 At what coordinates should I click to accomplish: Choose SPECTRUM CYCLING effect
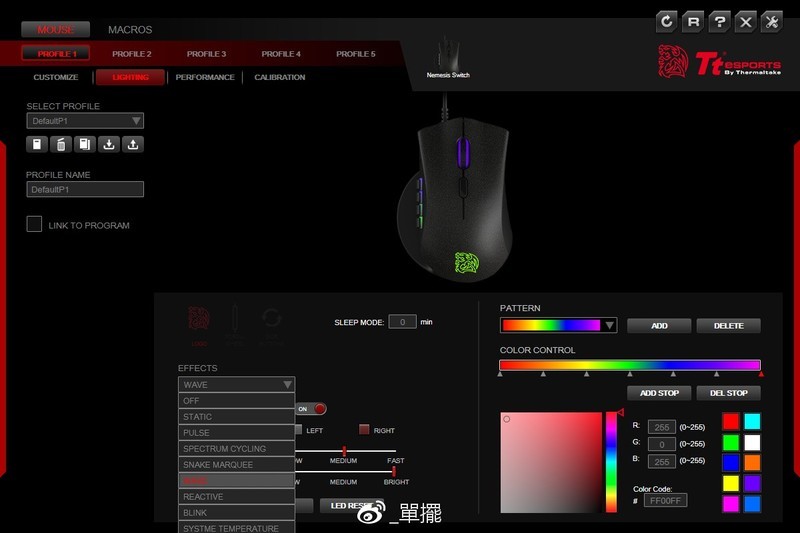(x=237, y=448)
